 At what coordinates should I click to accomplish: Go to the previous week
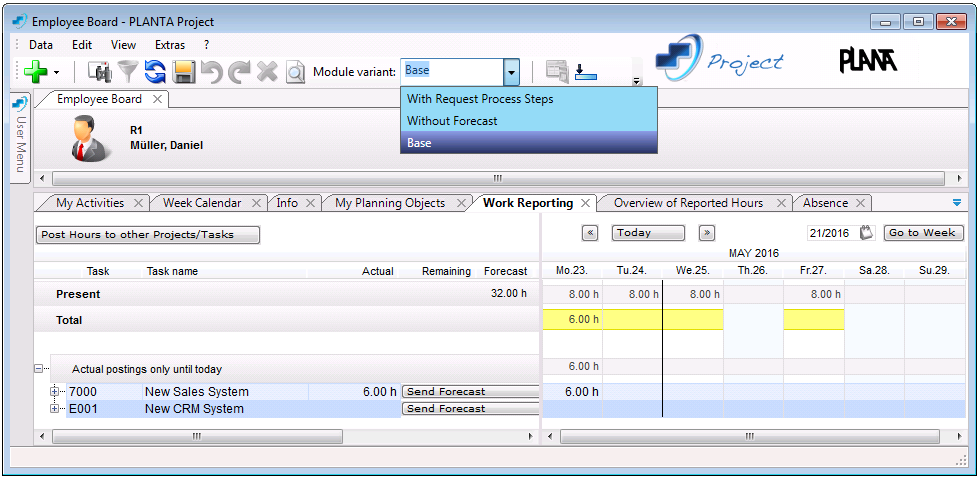point(590,233)
